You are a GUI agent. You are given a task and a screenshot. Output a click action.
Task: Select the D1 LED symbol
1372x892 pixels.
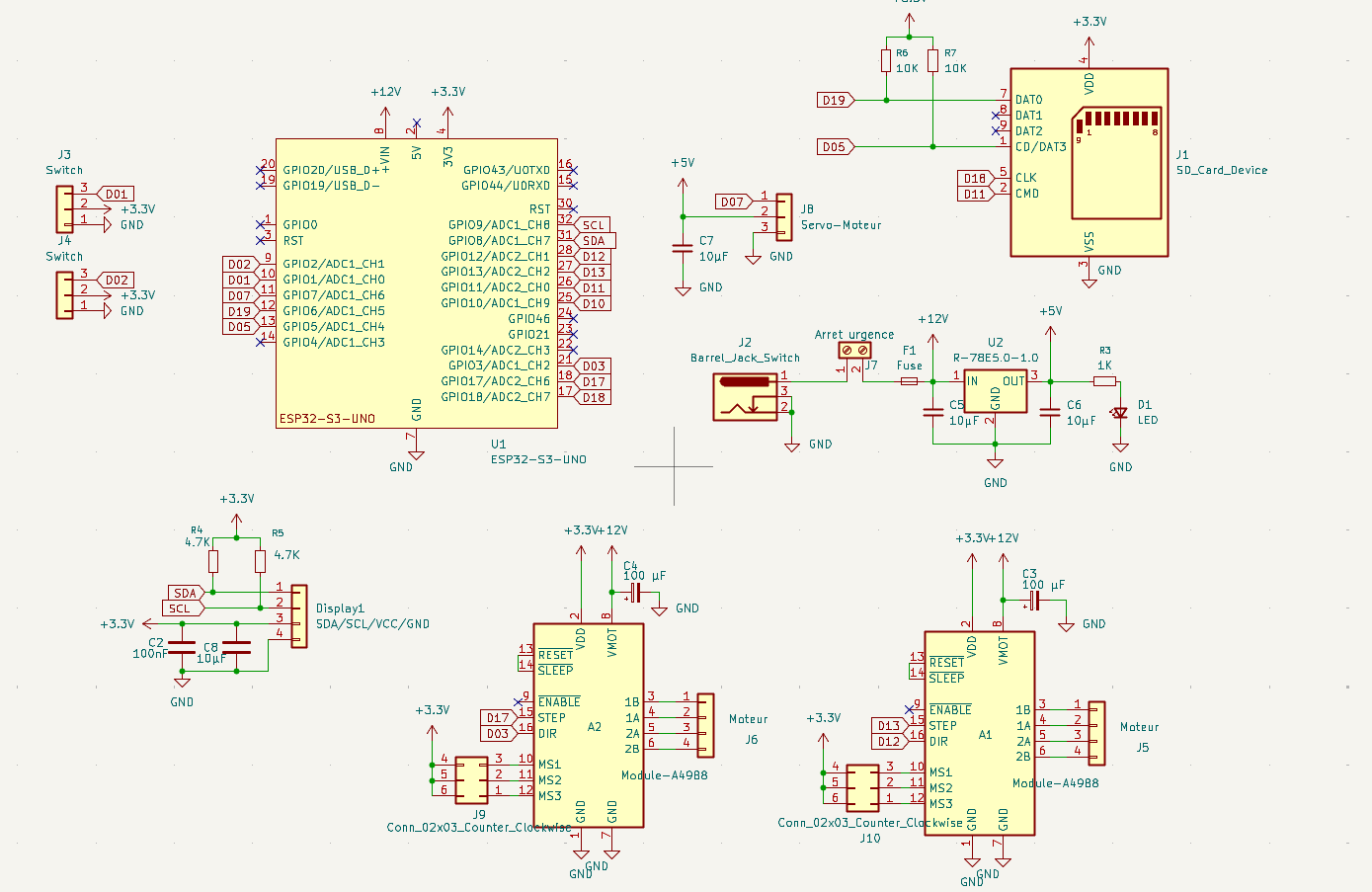1120,413
